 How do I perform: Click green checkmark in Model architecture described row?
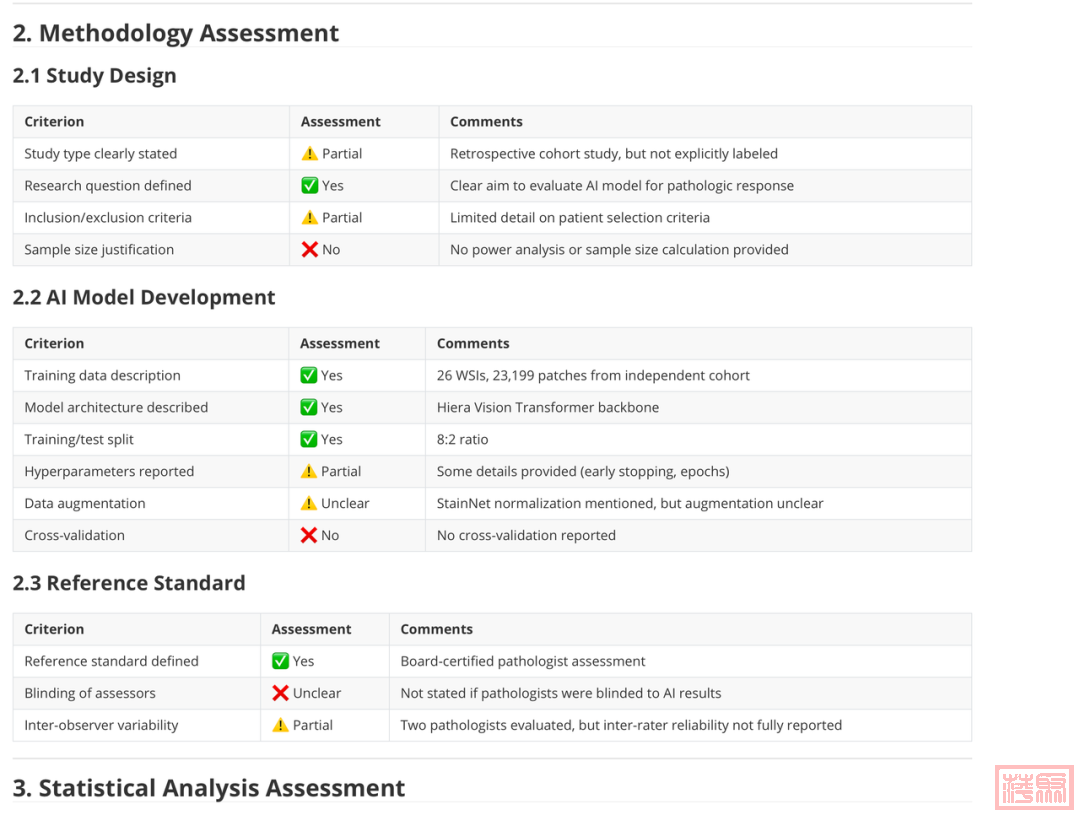(309, 408)
